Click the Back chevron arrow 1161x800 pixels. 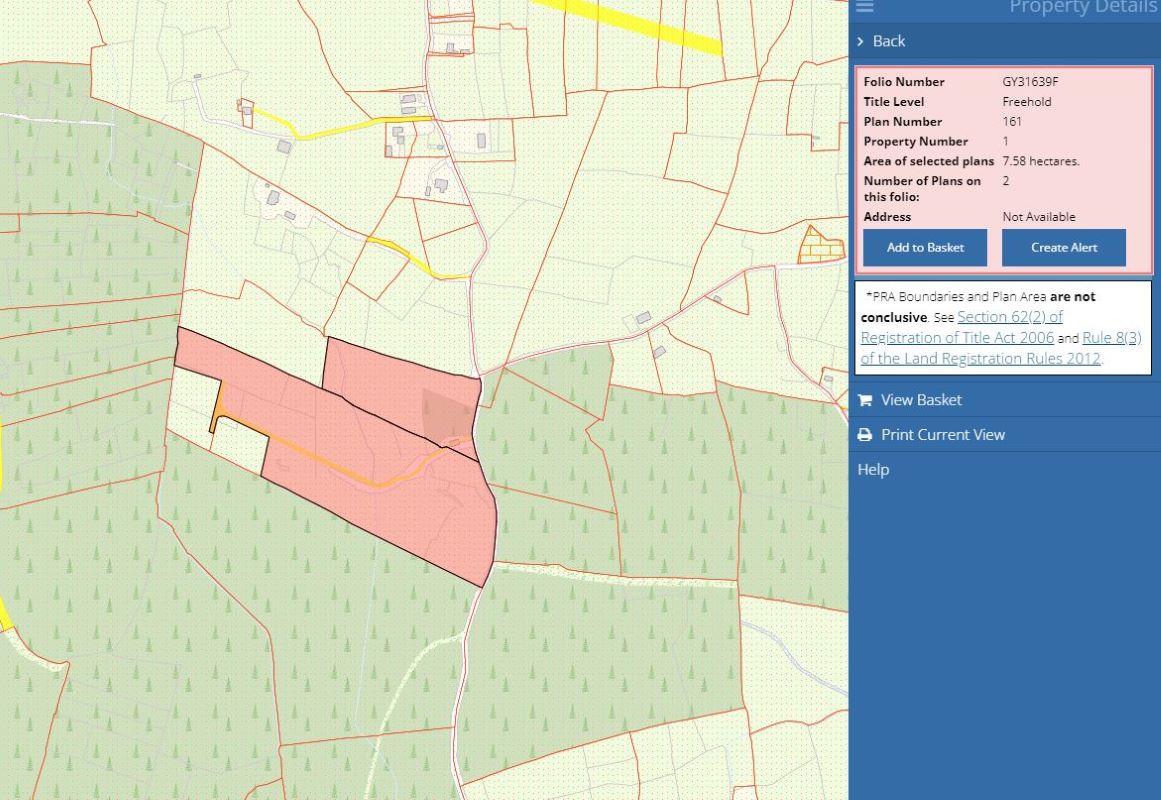(x=860, y=41)
